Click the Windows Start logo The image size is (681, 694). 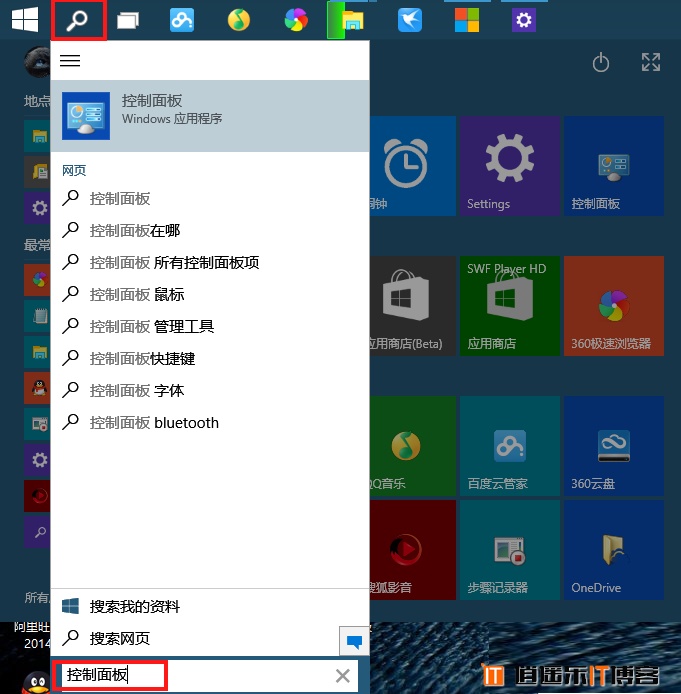point(25,20)
